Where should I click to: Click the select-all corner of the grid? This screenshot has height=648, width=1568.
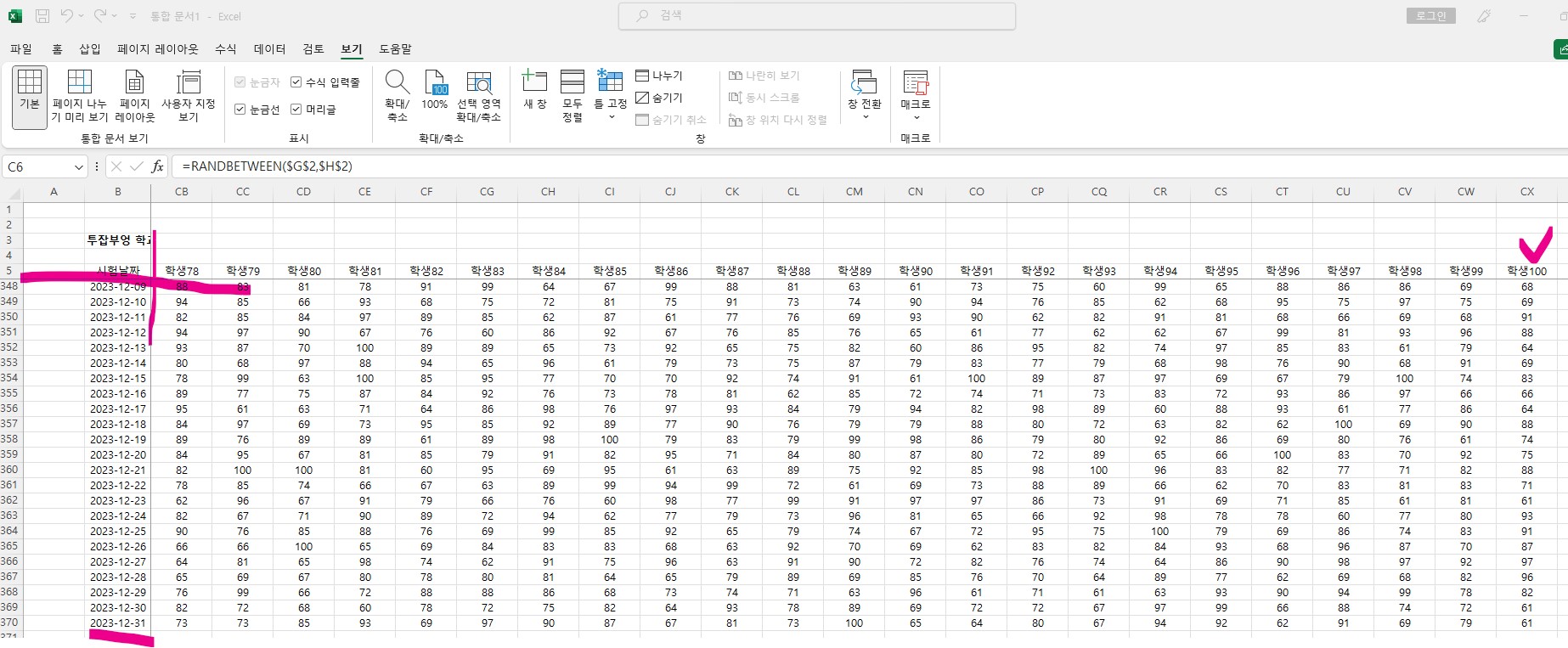(x=11, y=192)
